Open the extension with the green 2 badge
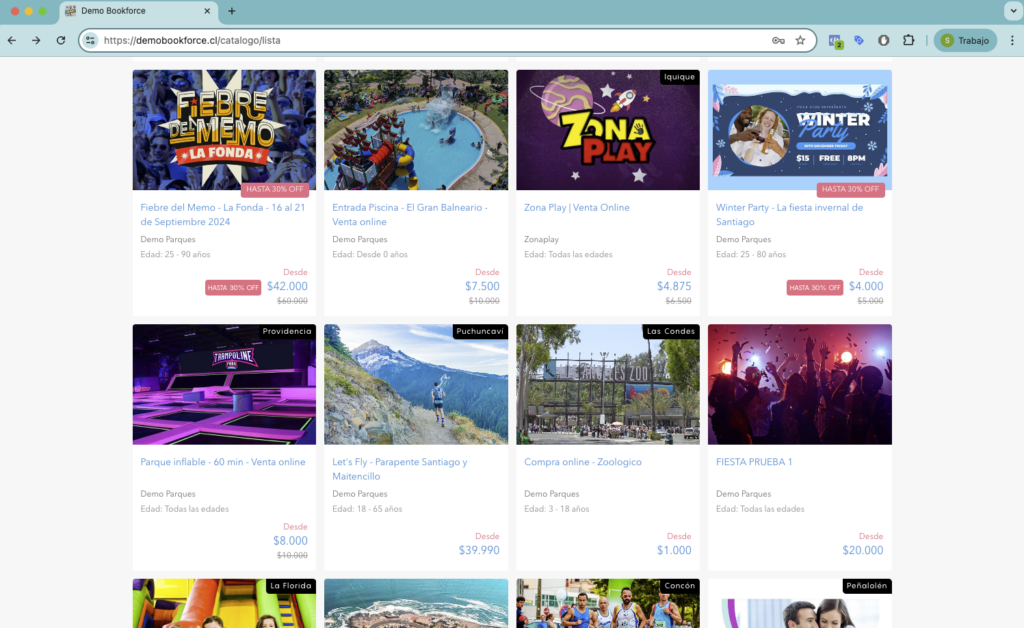Screen dimensions: 1024x628 [835, 41]
